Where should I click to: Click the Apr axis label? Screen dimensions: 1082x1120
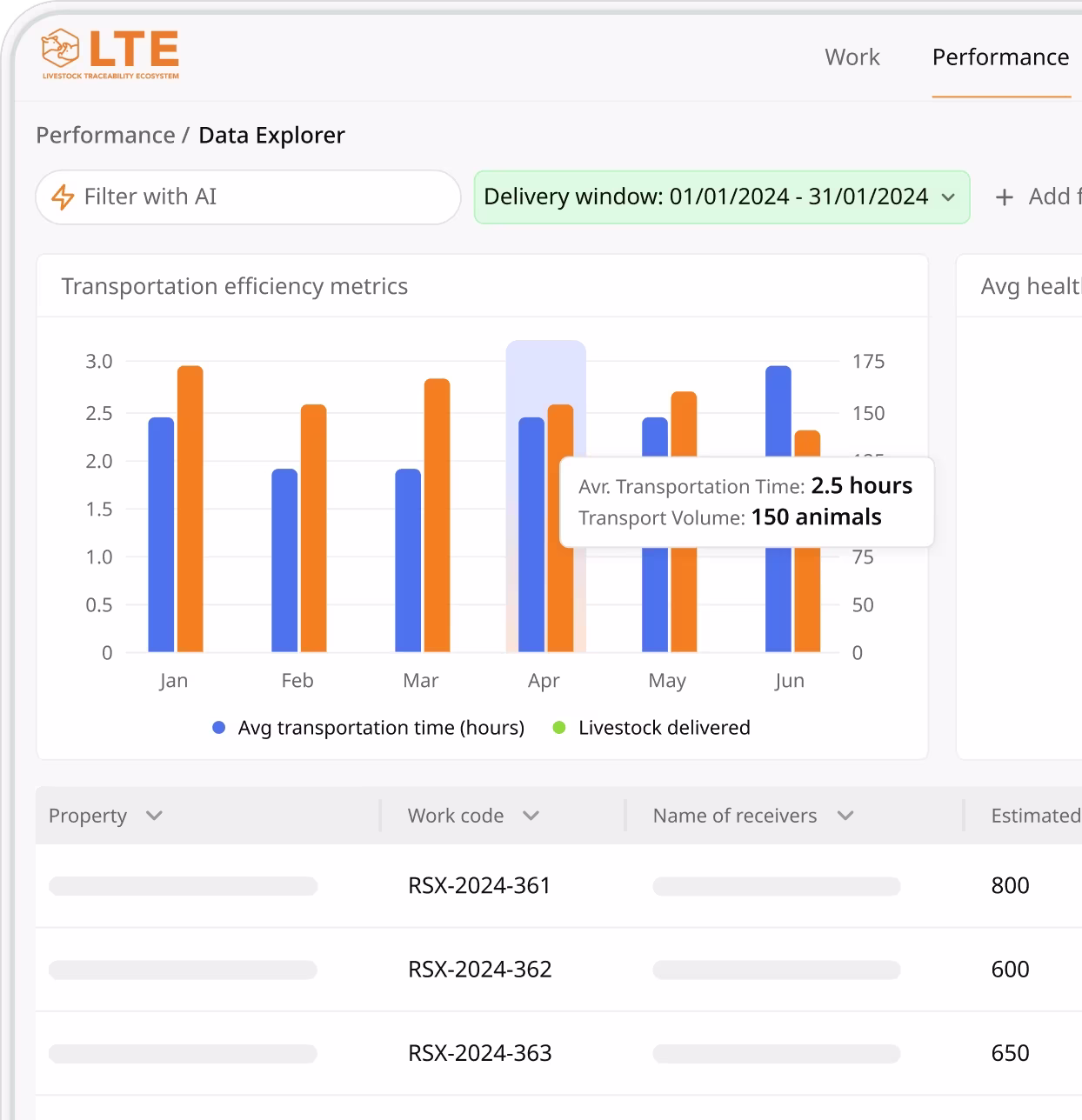click(544, 681)
